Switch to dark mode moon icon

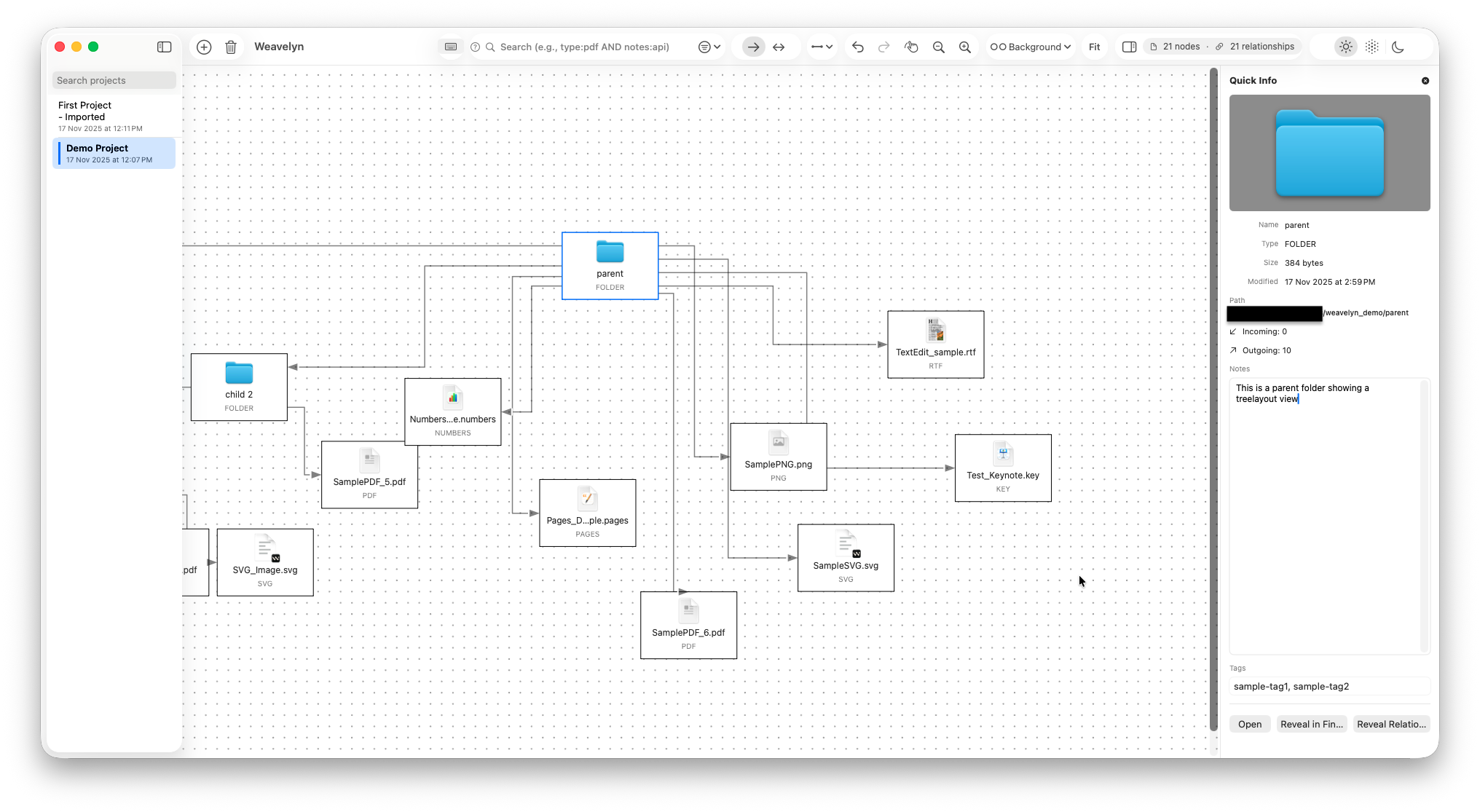tap(1398, 47)
